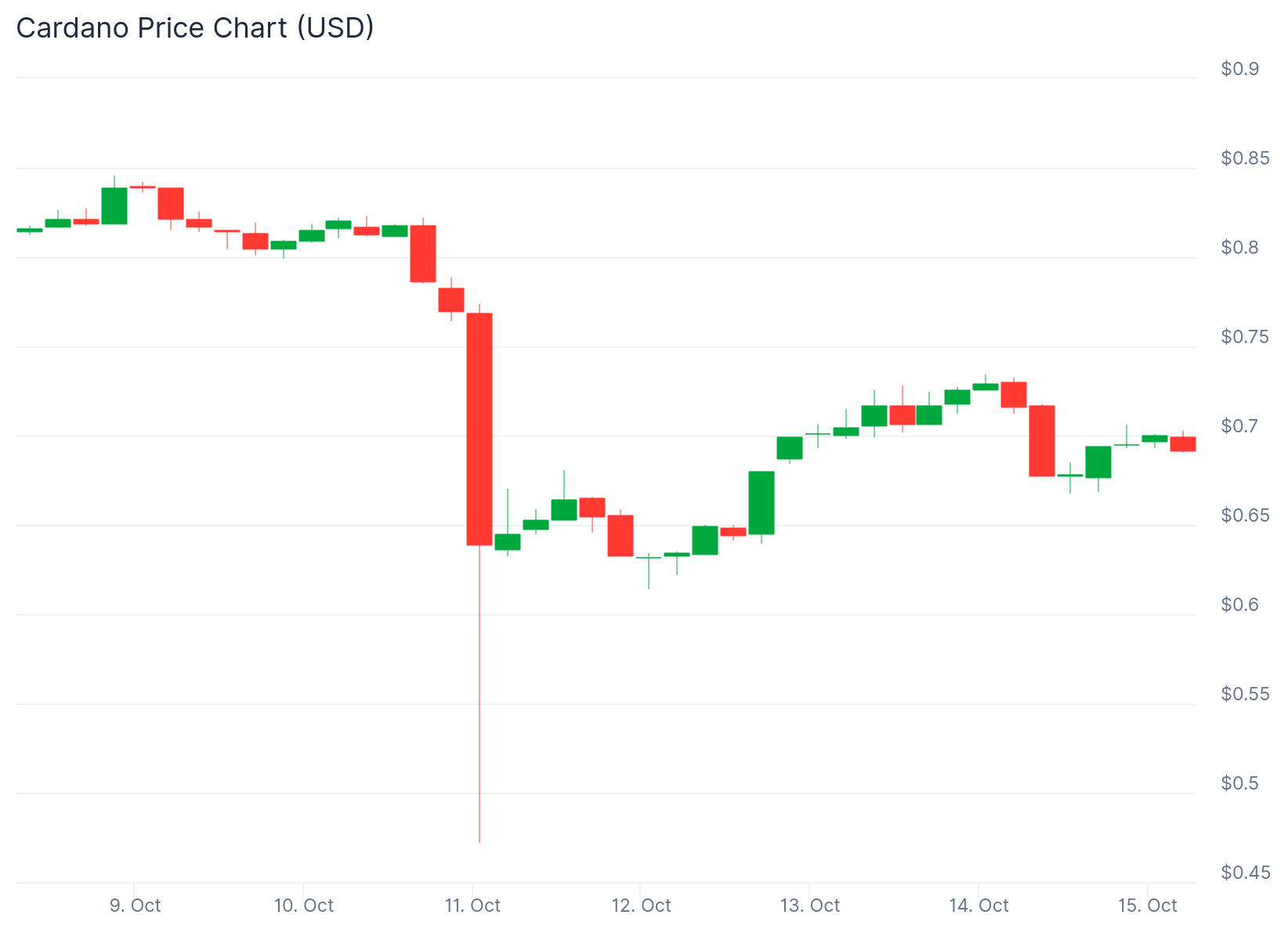
Task: Click the tall green candlestick just before 9 Oct
Action: tap(114, 205)
